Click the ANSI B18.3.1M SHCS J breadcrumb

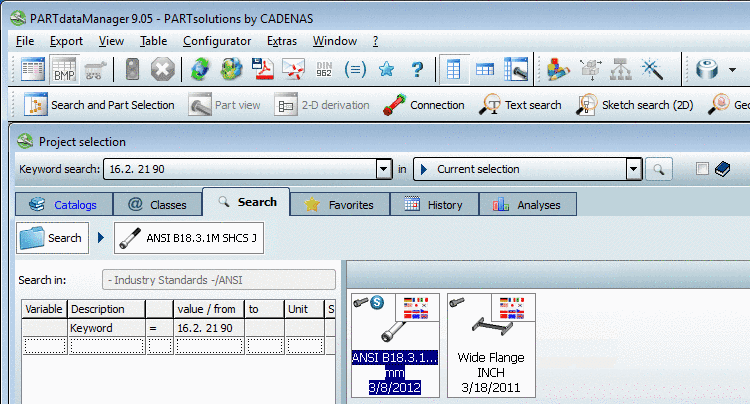pyautogui.click(x=188, y=238)
